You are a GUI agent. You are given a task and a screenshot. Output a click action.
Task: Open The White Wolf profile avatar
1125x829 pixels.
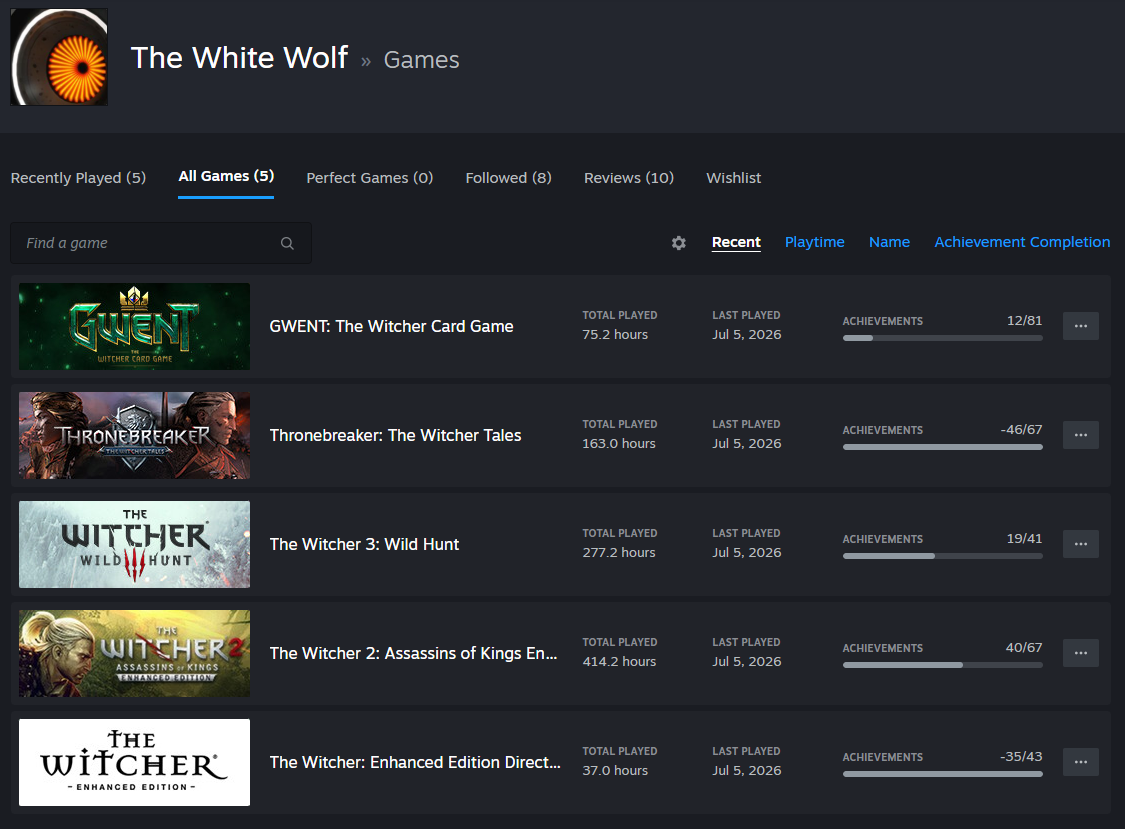point(59,57)
